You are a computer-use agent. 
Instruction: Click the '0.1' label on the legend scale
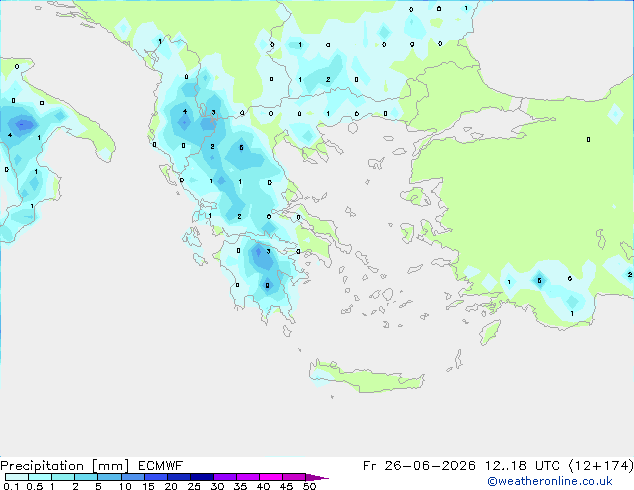click(x=11, y=486)
